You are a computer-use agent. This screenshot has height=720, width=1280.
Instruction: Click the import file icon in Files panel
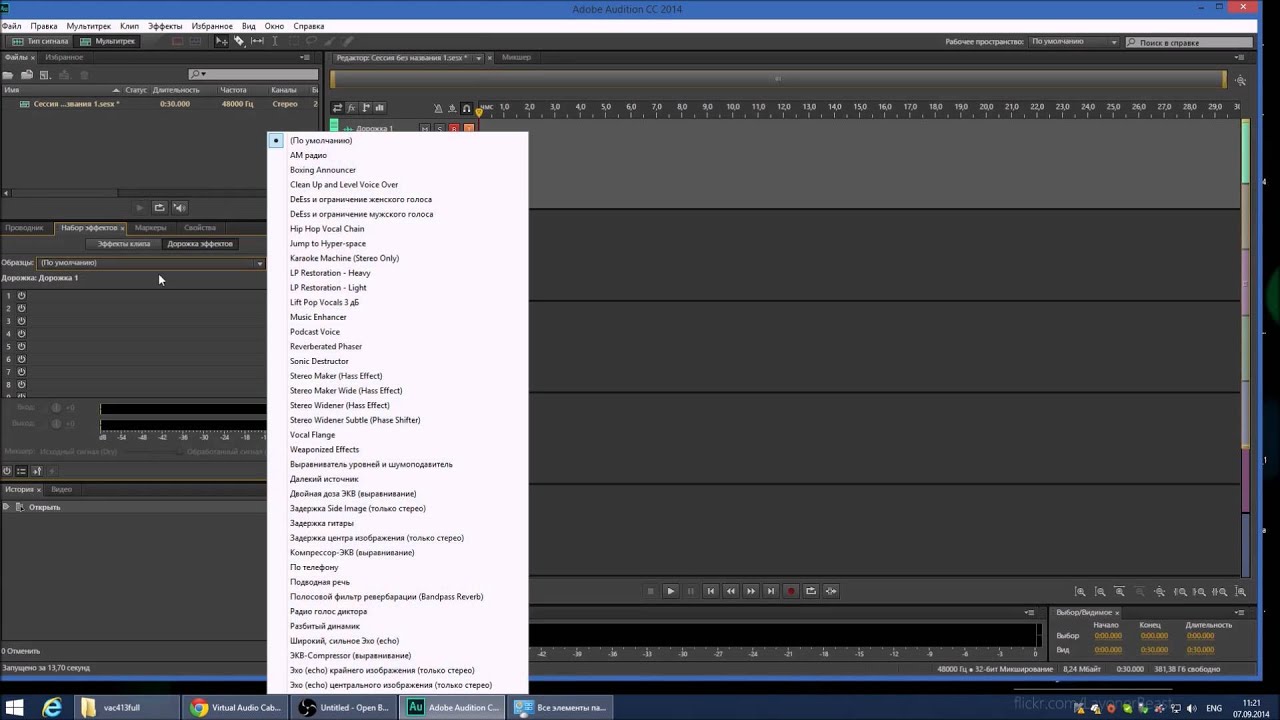(x=27, y=75)
